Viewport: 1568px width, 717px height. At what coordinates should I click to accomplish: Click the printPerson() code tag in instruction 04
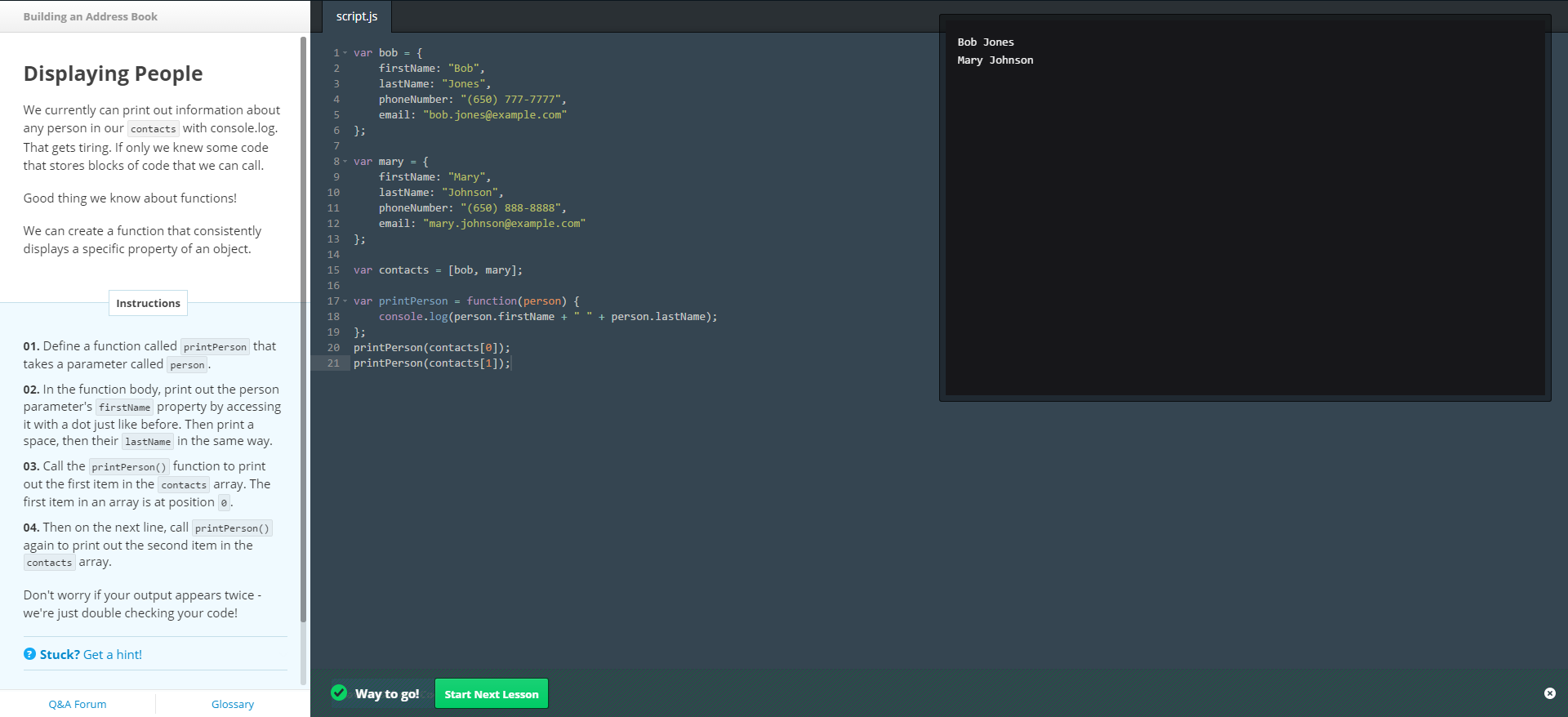click(x=232, y=528)
